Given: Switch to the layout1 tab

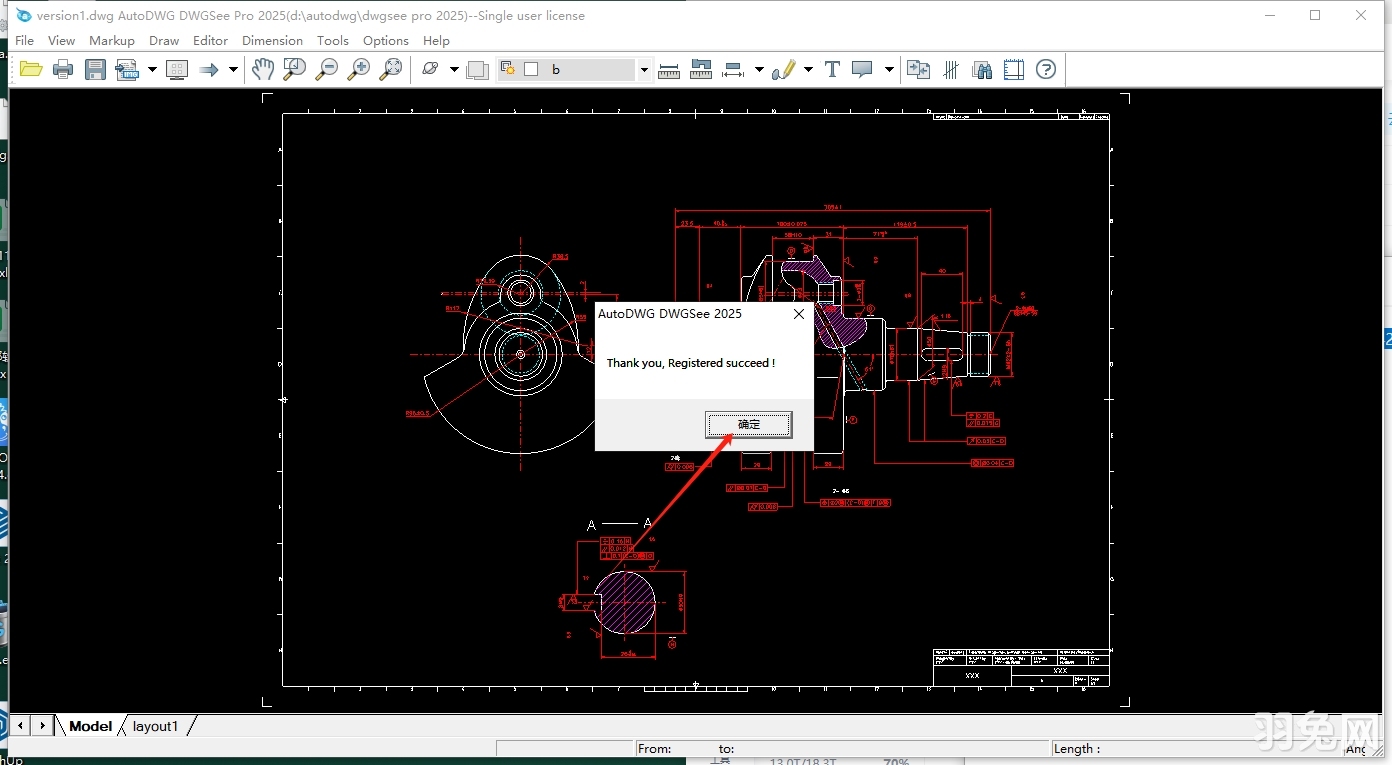Looking at the screenshot, I should tap(155, 726).
